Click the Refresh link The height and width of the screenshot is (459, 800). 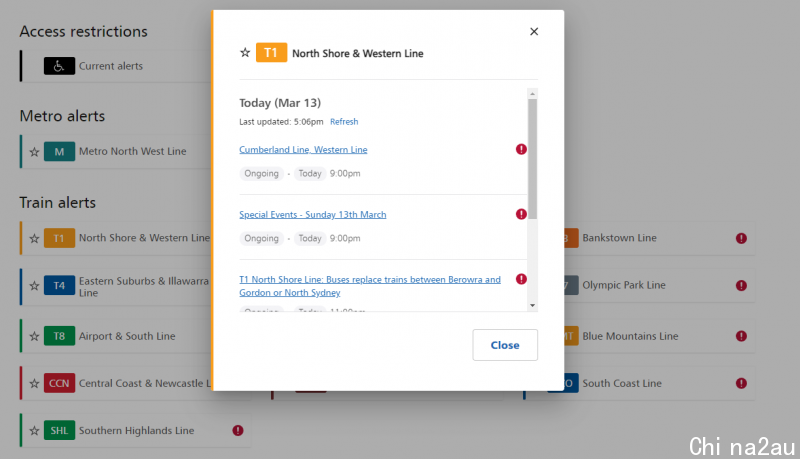pyautogui.click(x=344, y=121)
